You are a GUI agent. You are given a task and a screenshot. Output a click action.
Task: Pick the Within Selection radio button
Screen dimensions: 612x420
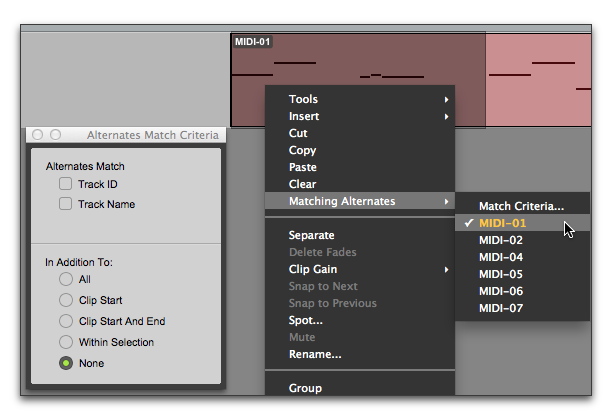[66, 342]
